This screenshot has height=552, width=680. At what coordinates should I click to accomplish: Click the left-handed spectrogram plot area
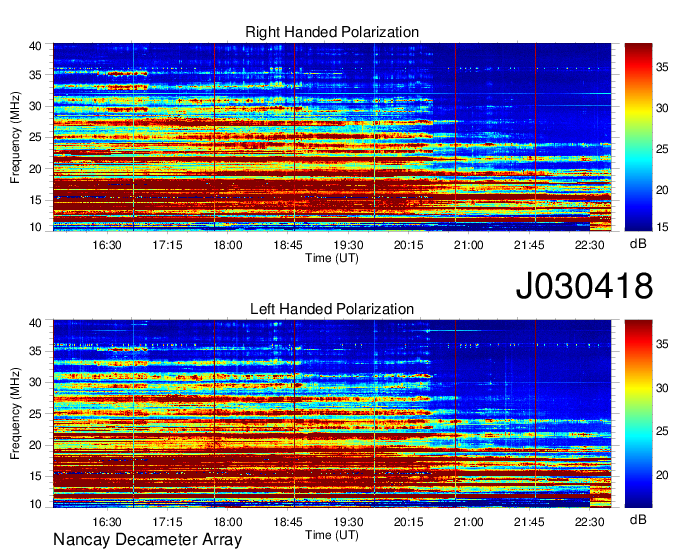coord(332,414)
